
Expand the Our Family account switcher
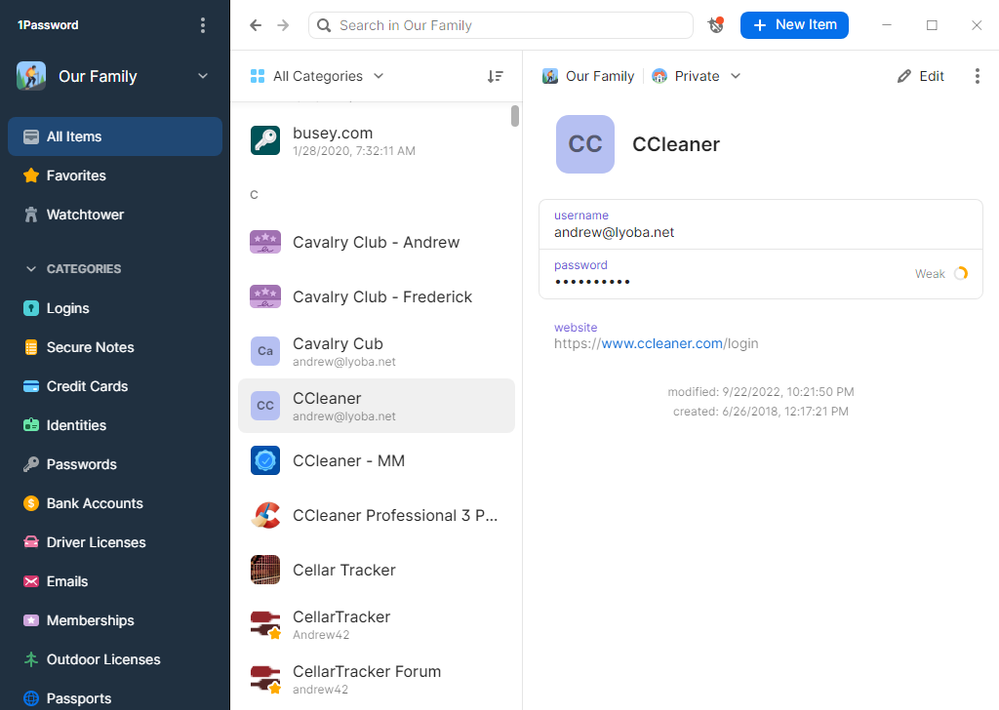(203, 76)
